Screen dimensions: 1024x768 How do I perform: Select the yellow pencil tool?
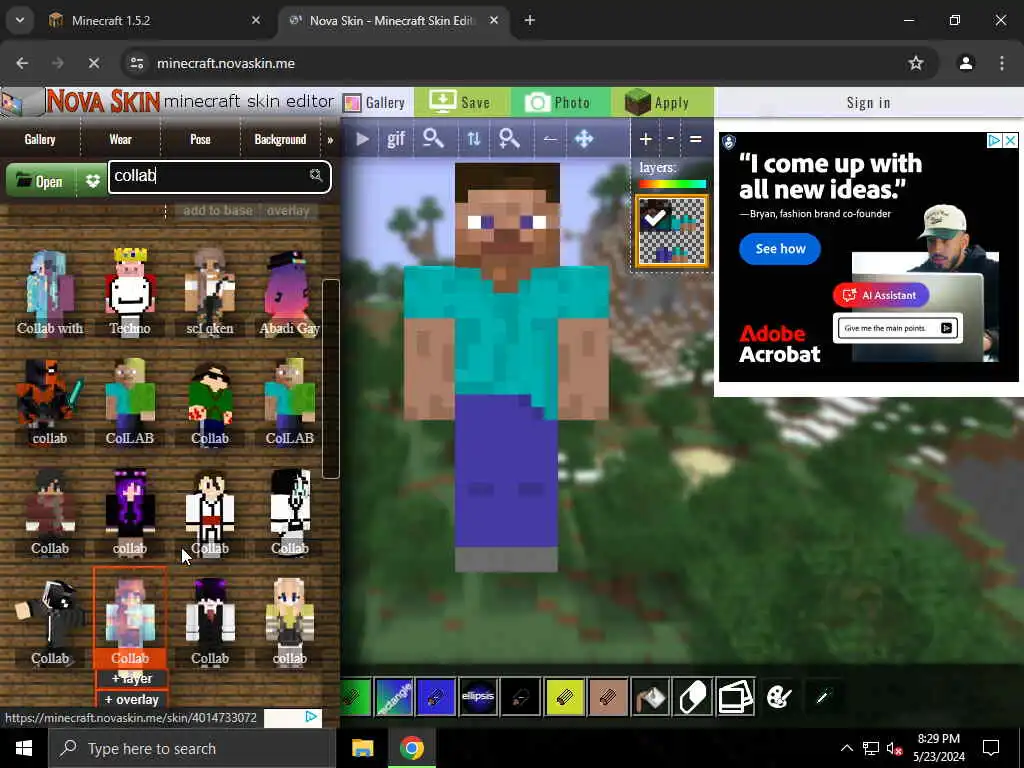[564, 697]
